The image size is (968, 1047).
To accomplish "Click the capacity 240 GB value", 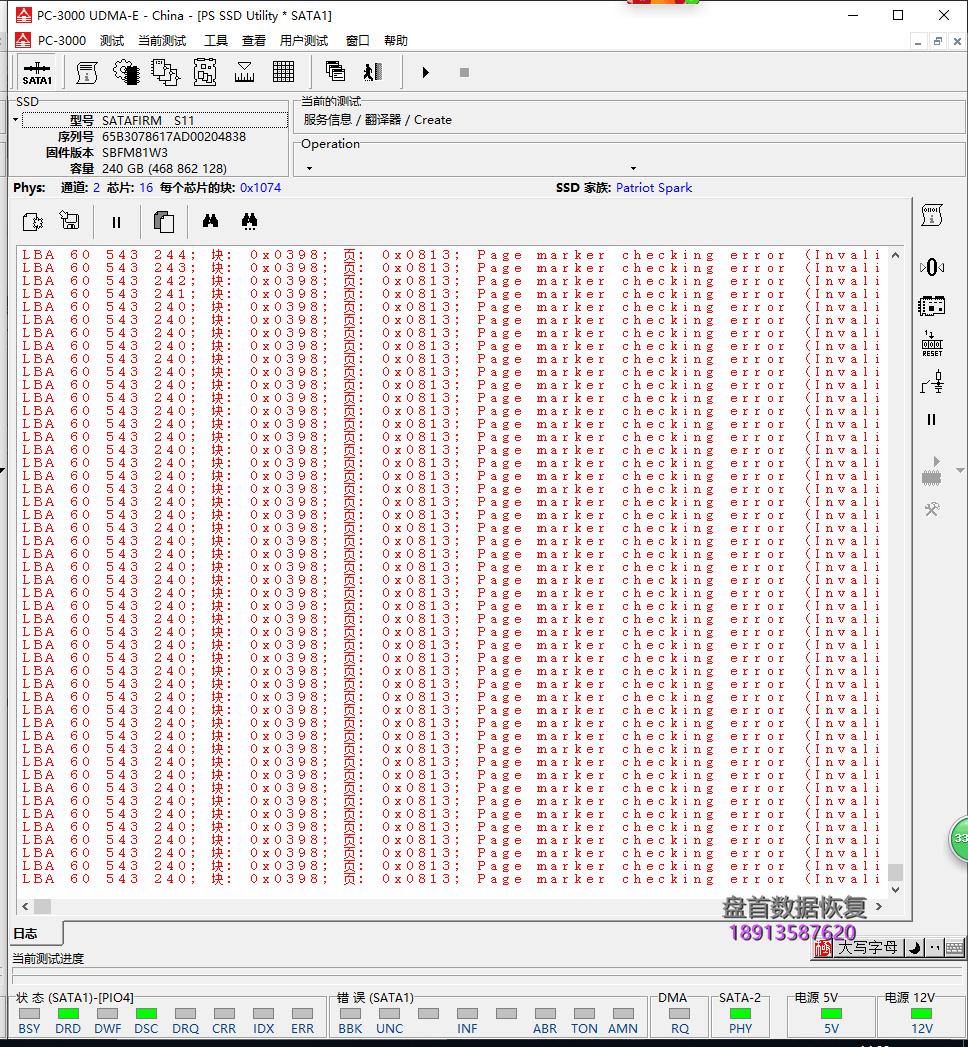I will [164, 168].
